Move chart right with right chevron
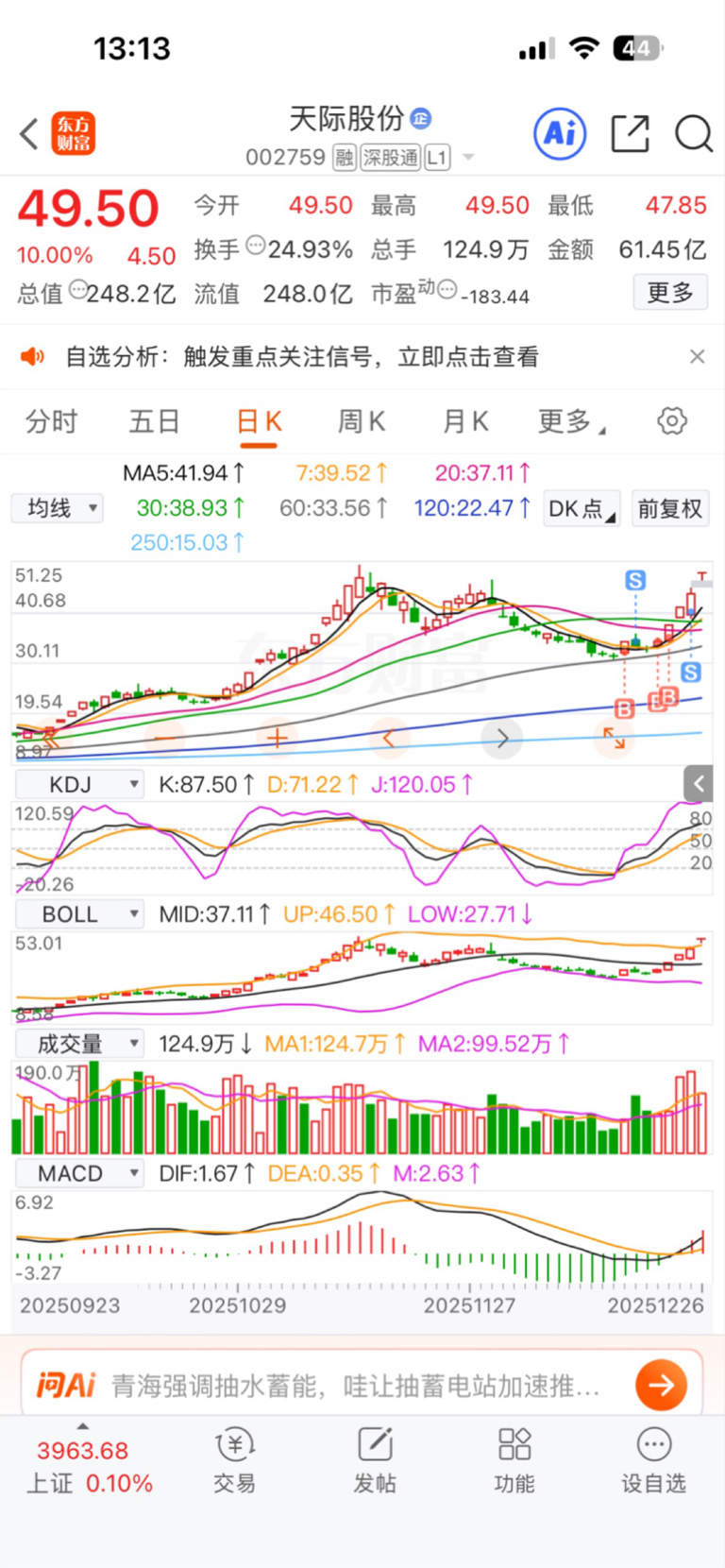The image size is (725, 1568). [502, 738]
